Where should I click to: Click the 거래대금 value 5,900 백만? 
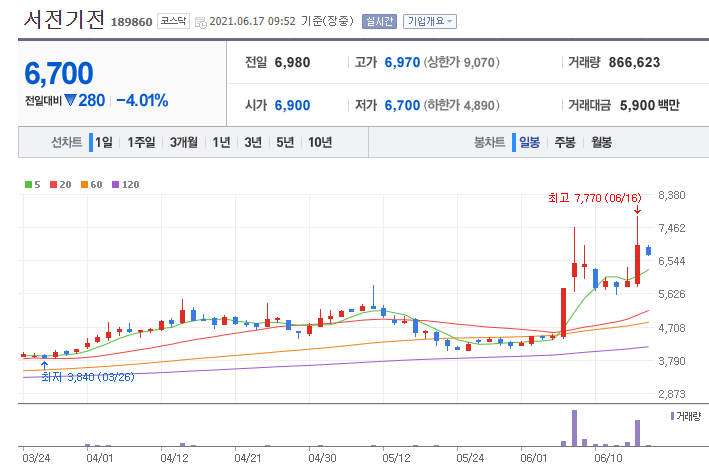tap(650, 105)
